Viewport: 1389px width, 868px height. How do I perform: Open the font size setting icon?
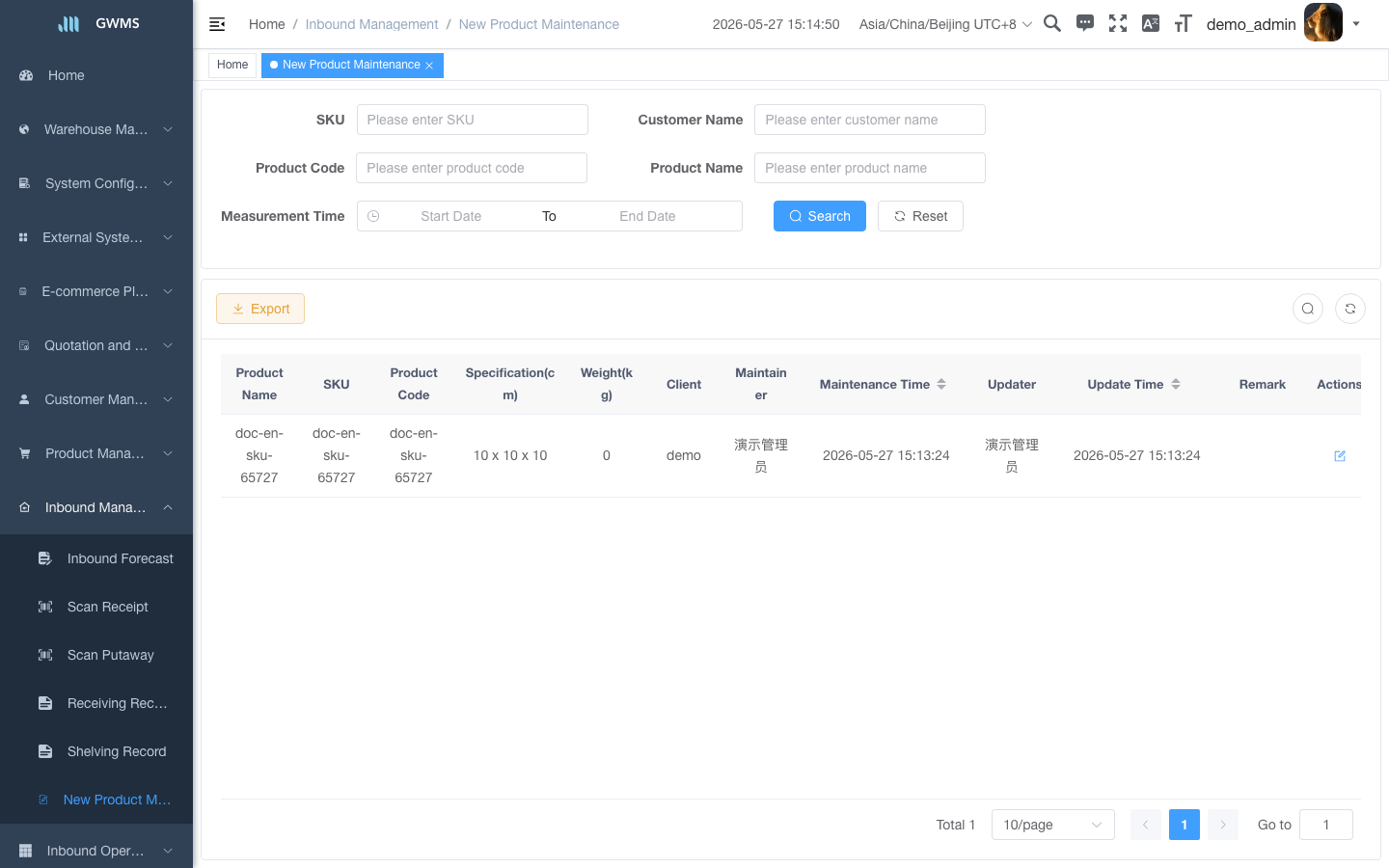coord(1184,23)
